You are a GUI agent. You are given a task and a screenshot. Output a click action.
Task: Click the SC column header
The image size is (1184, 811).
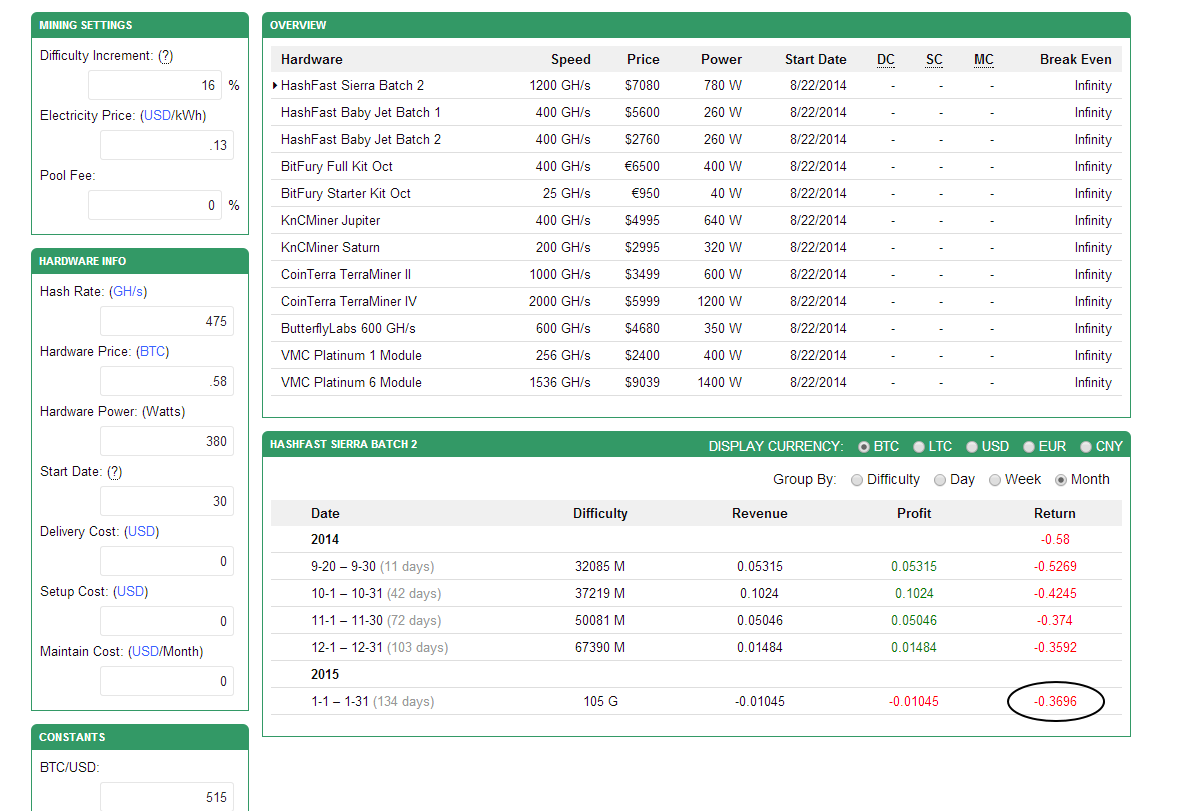coord(934,60)
